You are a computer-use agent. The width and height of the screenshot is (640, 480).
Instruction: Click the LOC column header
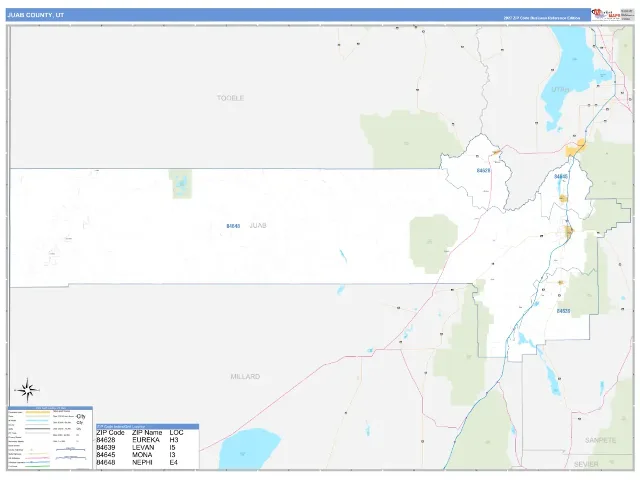(x=176, y=432)
